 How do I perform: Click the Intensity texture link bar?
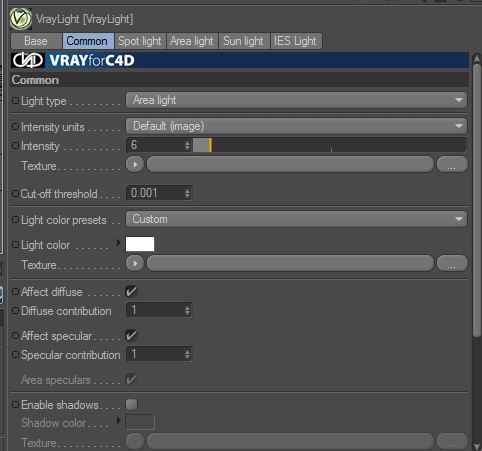click(290, 164)
